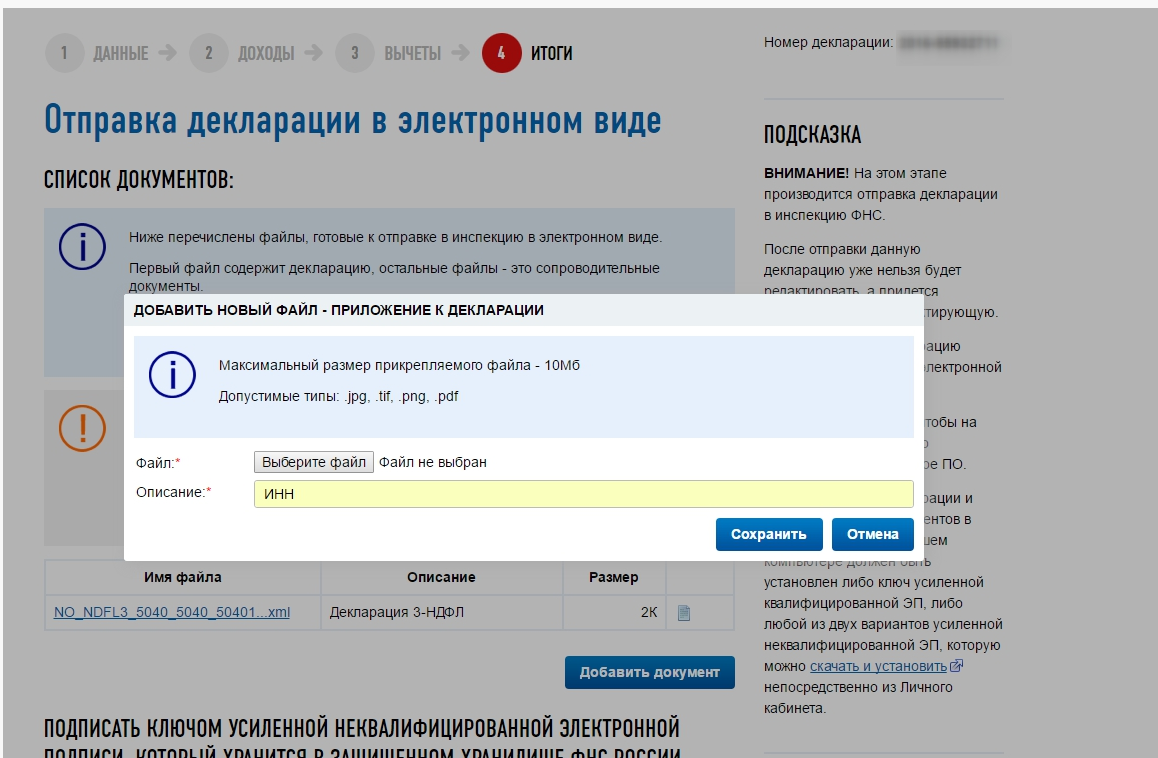Image resolution: width=1158 pixels, height=758 pixels.
Task: Open step 1 'Данные' in the wizard
Action: [97, 53]
